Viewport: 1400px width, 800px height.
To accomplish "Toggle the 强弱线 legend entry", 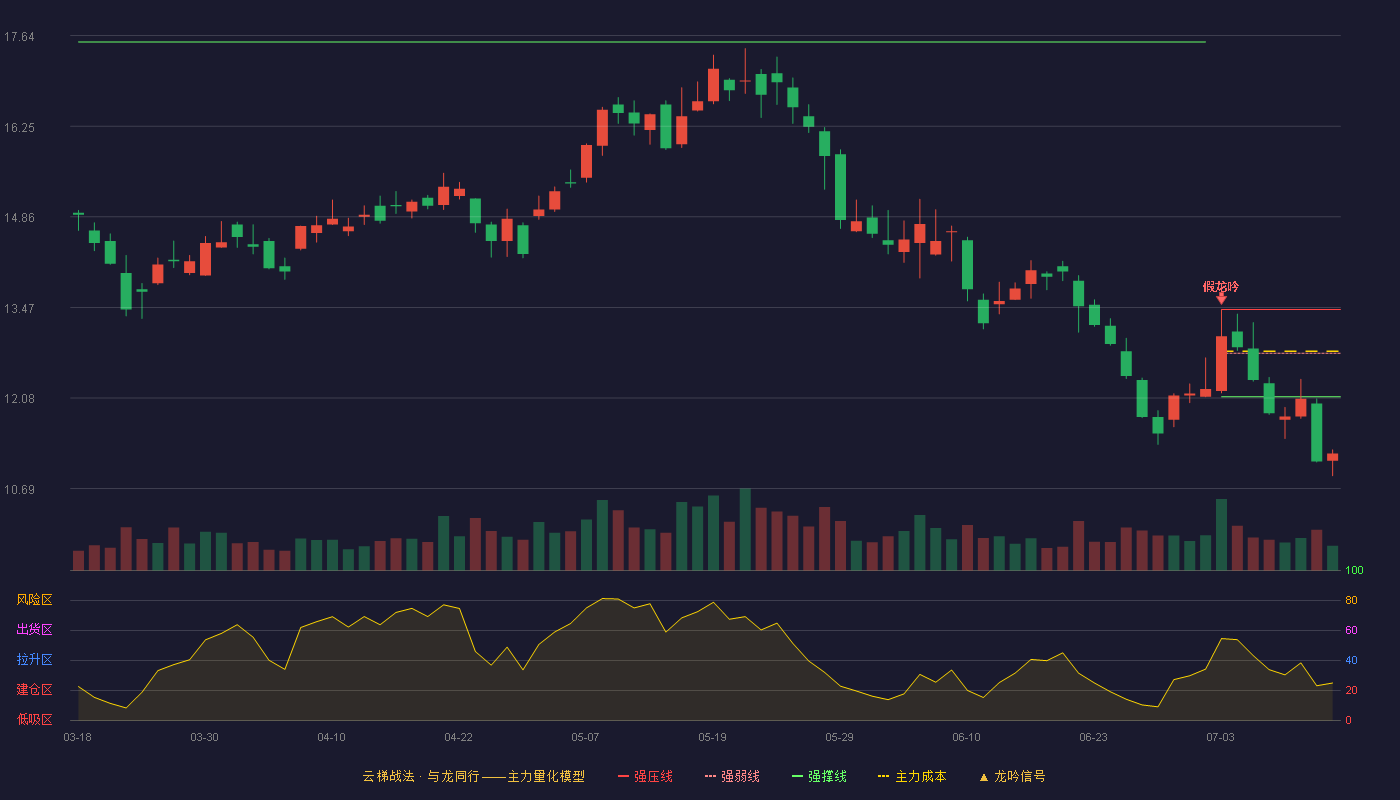I will click(x=732, y=776).
